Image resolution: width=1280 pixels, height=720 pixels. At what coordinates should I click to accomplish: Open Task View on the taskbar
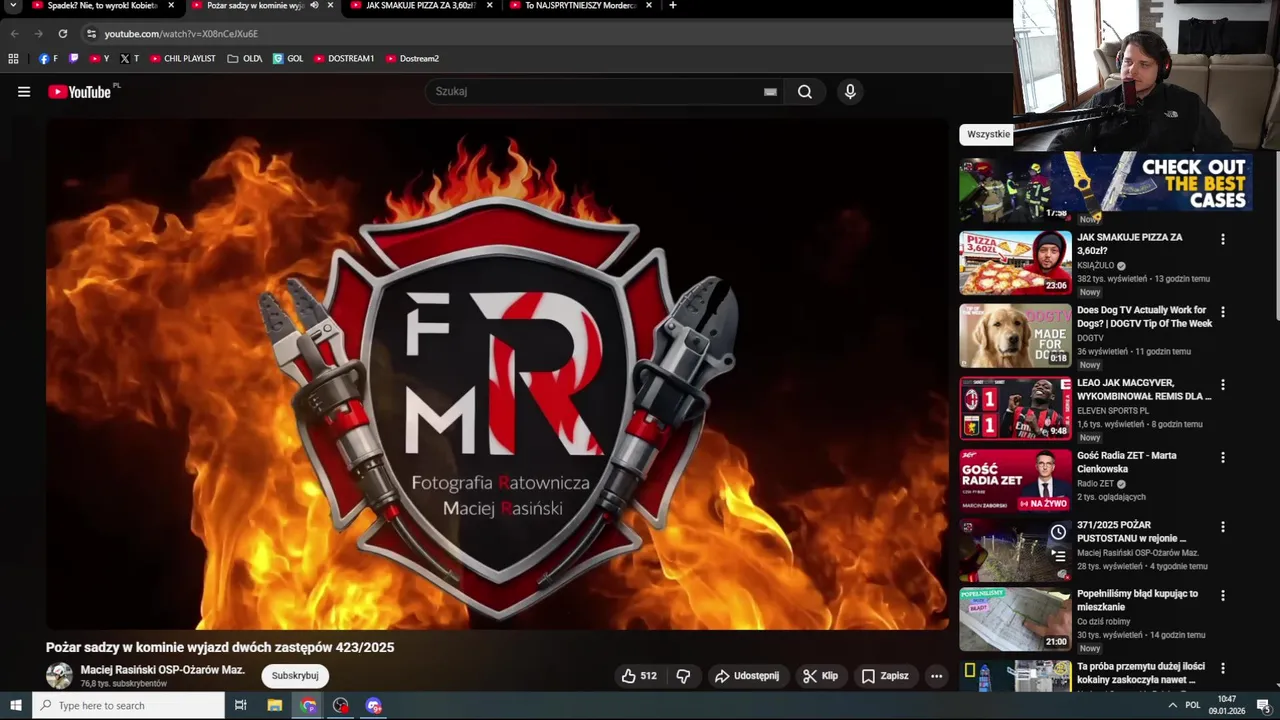pos(240,706)
